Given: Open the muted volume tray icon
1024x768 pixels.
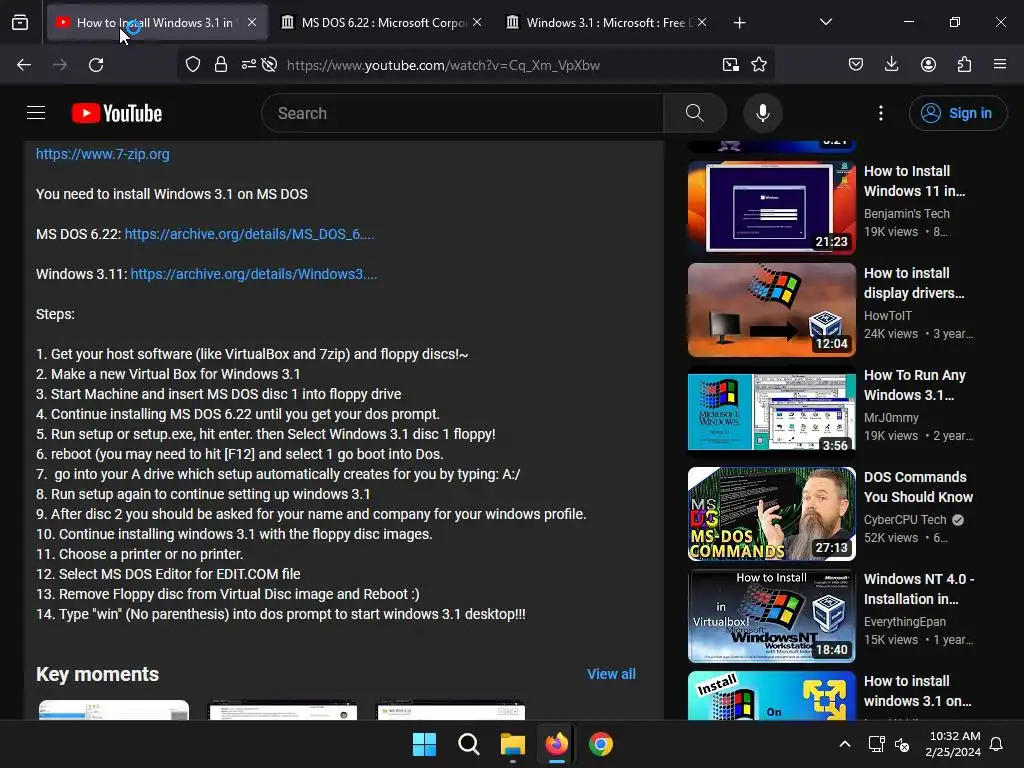Looking at the screenshot, I should [x=902, y=744].
